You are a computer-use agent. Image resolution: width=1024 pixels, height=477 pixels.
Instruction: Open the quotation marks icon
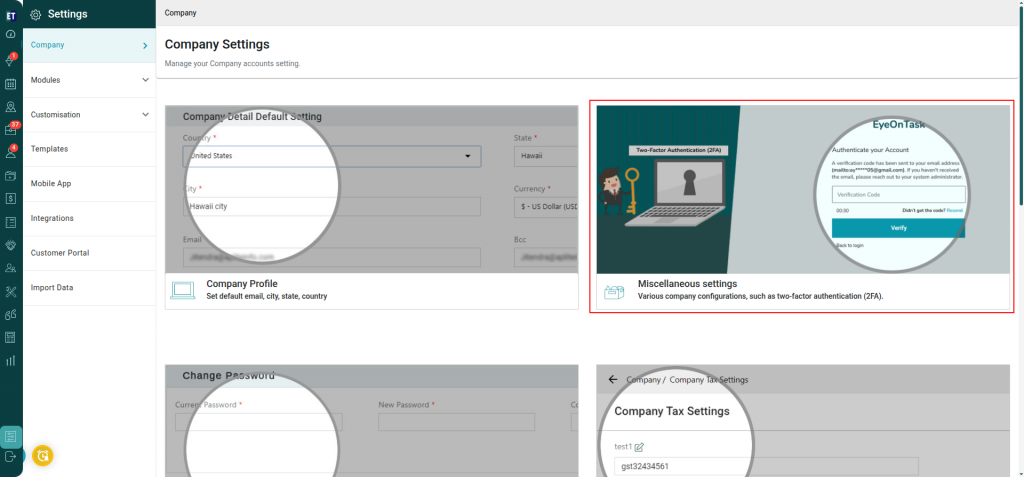(10, 314)
